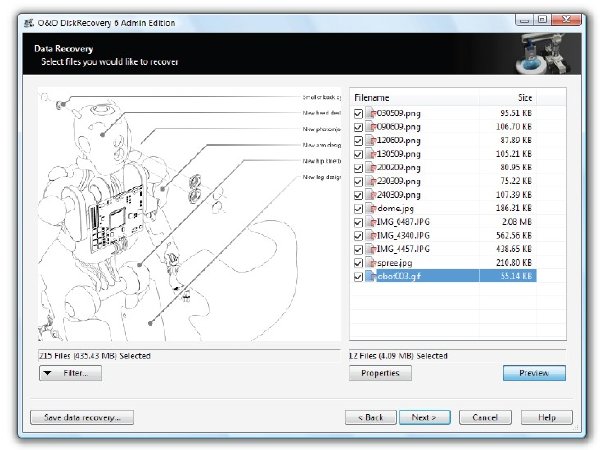This screenshot has height=450, width=600.
Task: Click the file icon of the highlighted .gif file
Action: (371, 276)
